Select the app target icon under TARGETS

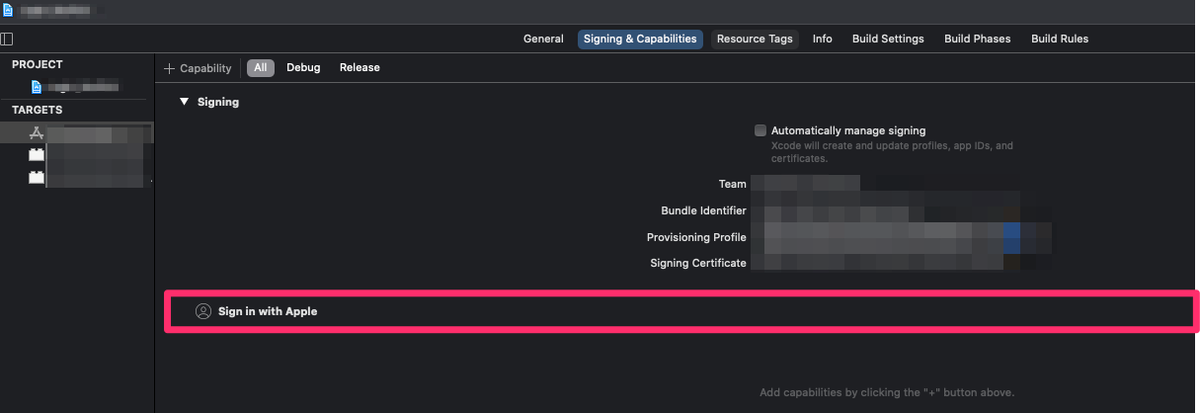pos(37,133)
